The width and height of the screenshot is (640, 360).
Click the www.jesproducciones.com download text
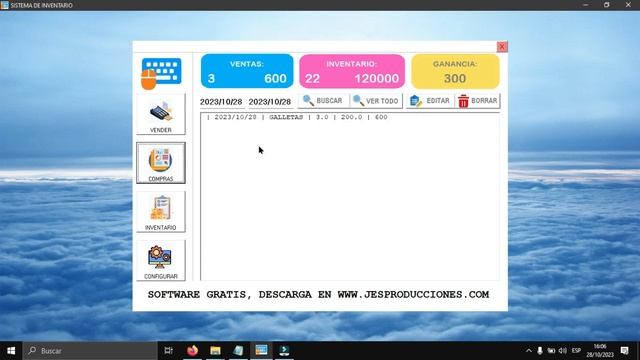pyautogui.click(x=413, y=294)
